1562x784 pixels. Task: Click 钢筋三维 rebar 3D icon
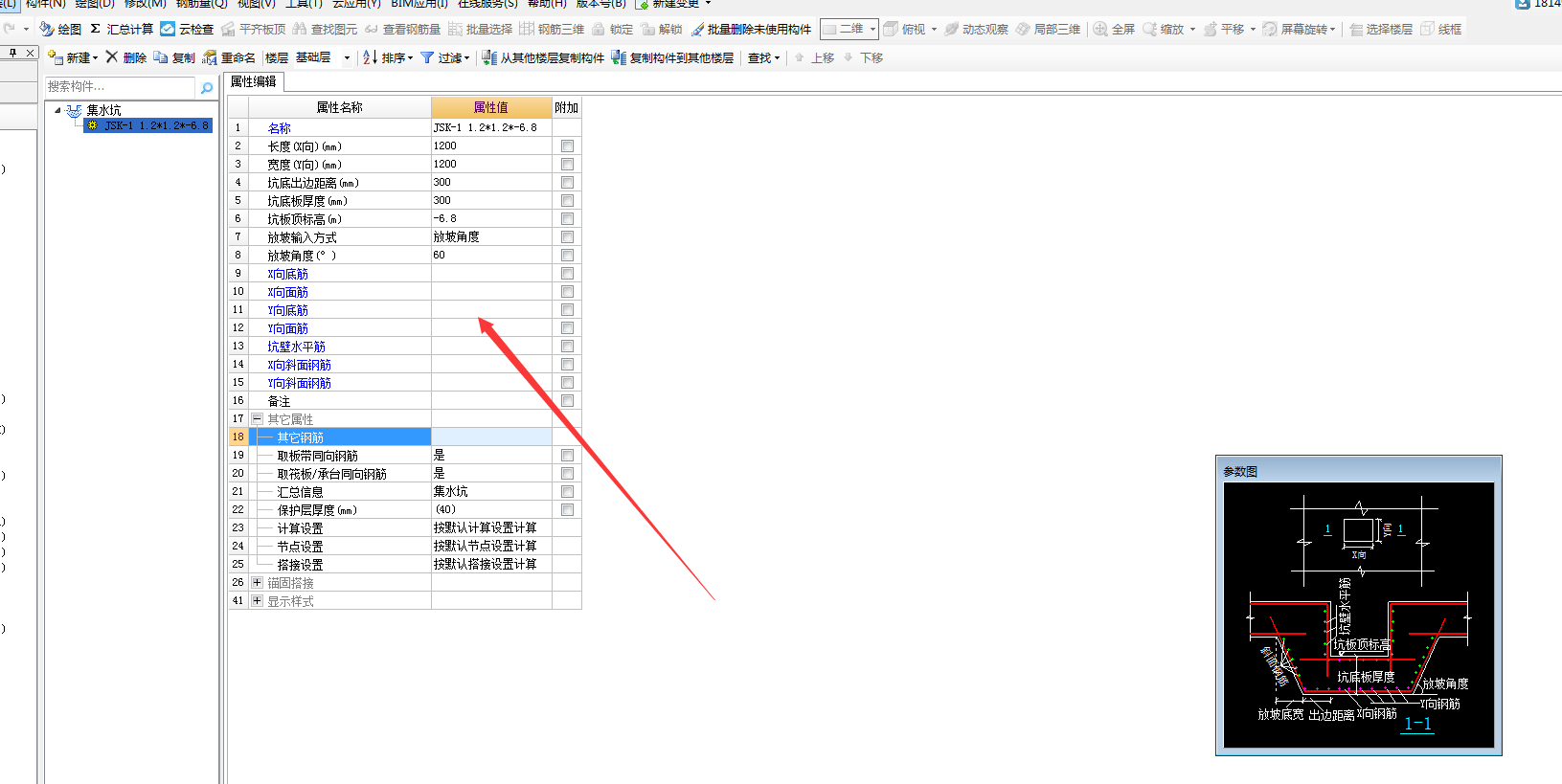point(527,30)
